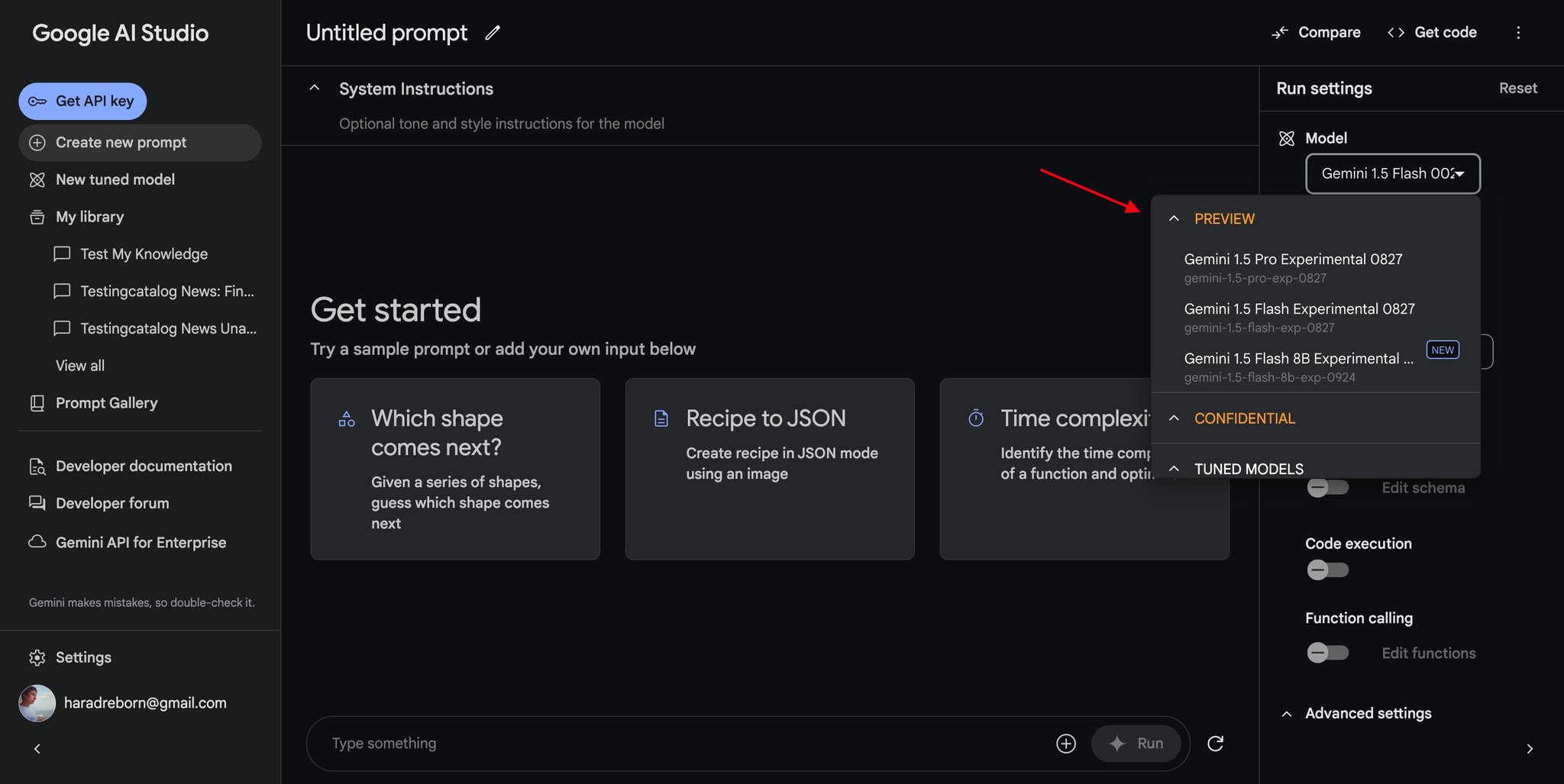Click the system instructions text field
1564x784 pixels.
[502, 124]
